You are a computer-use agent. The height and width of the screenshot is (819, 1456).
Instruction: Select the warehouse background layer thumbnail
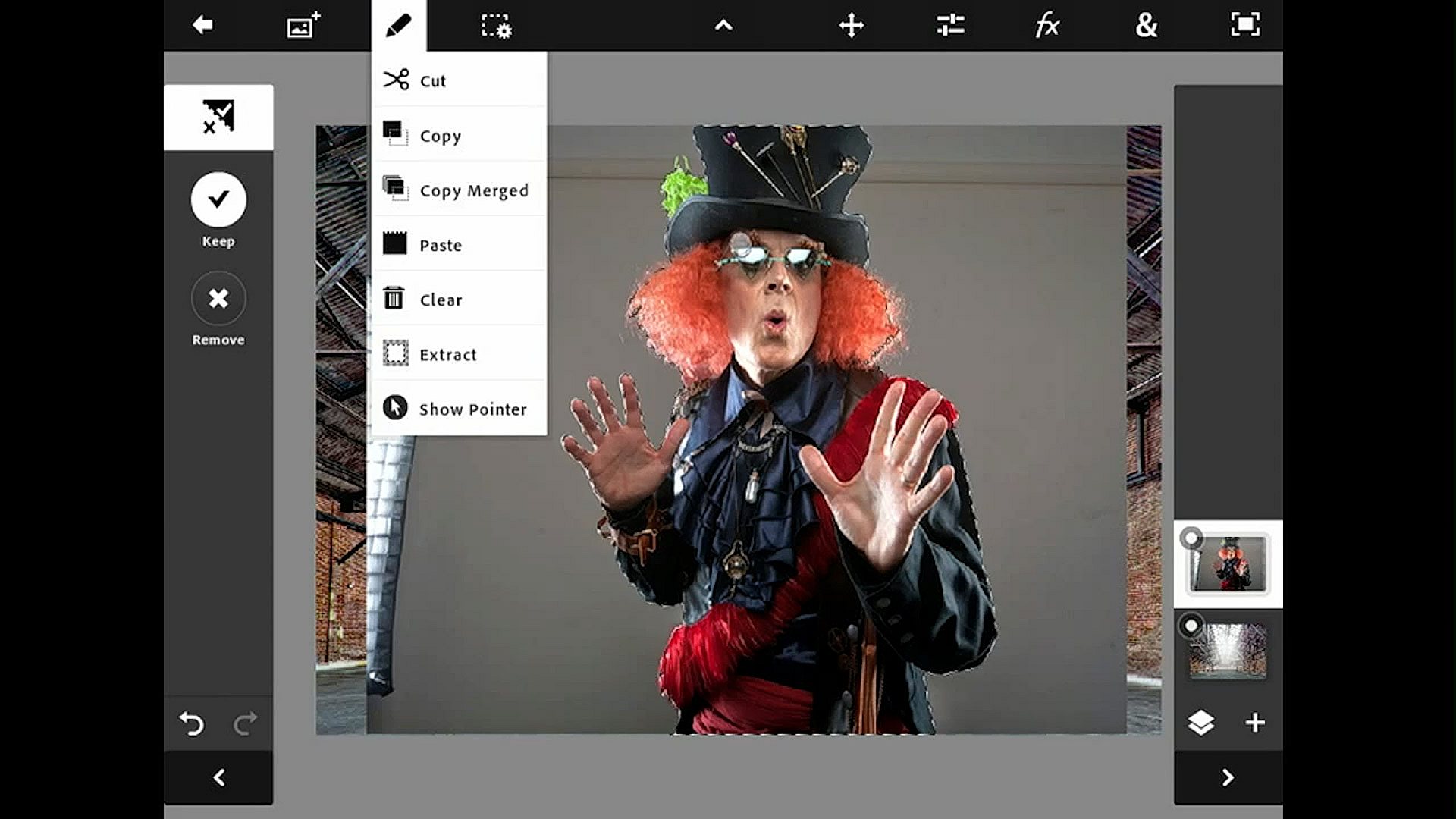[1228, 651]
